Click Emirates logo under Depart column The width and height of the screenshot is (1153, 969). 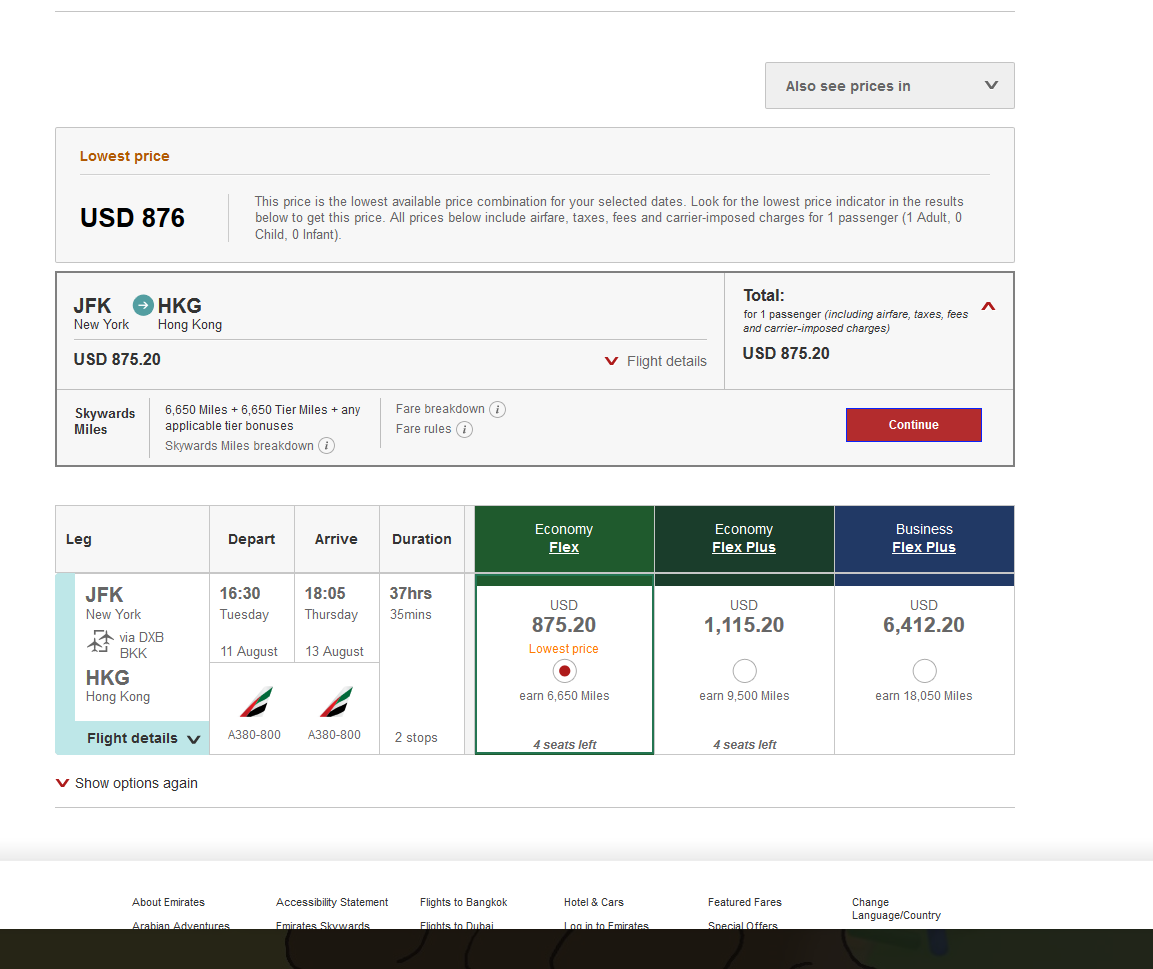coord(257,702)
